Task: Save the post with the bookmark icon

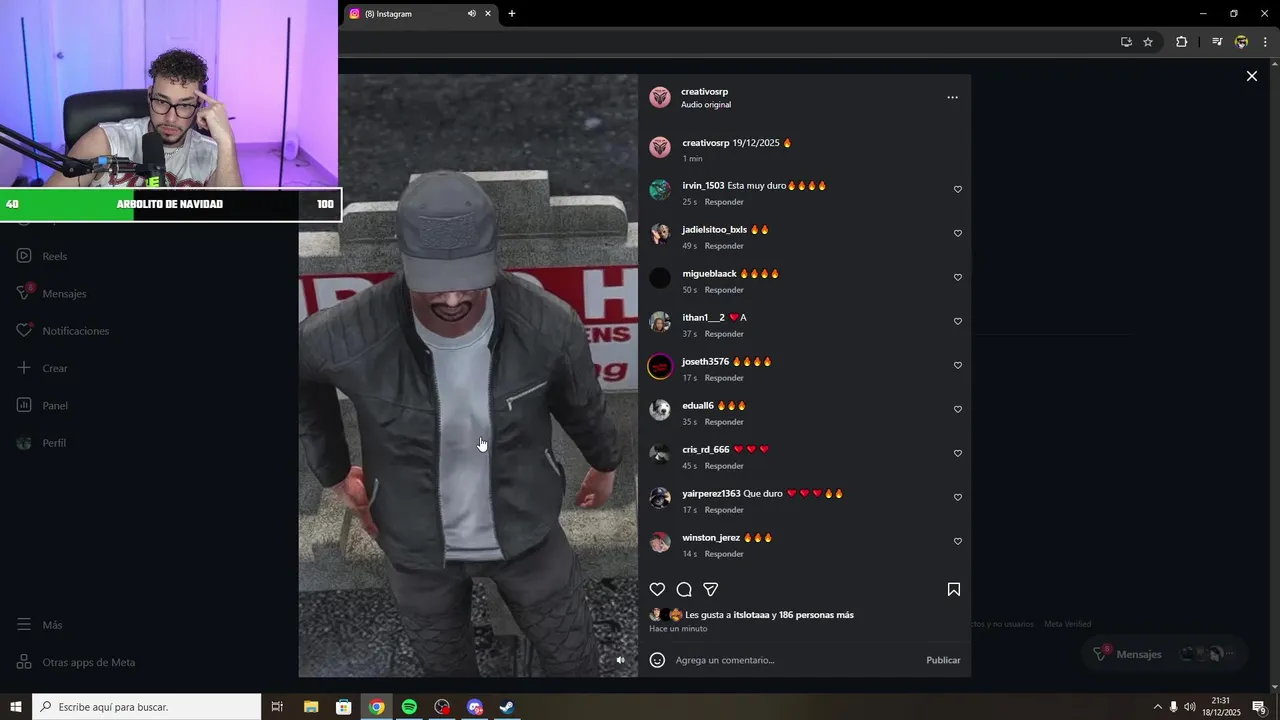Action: [x=954, y=590]
